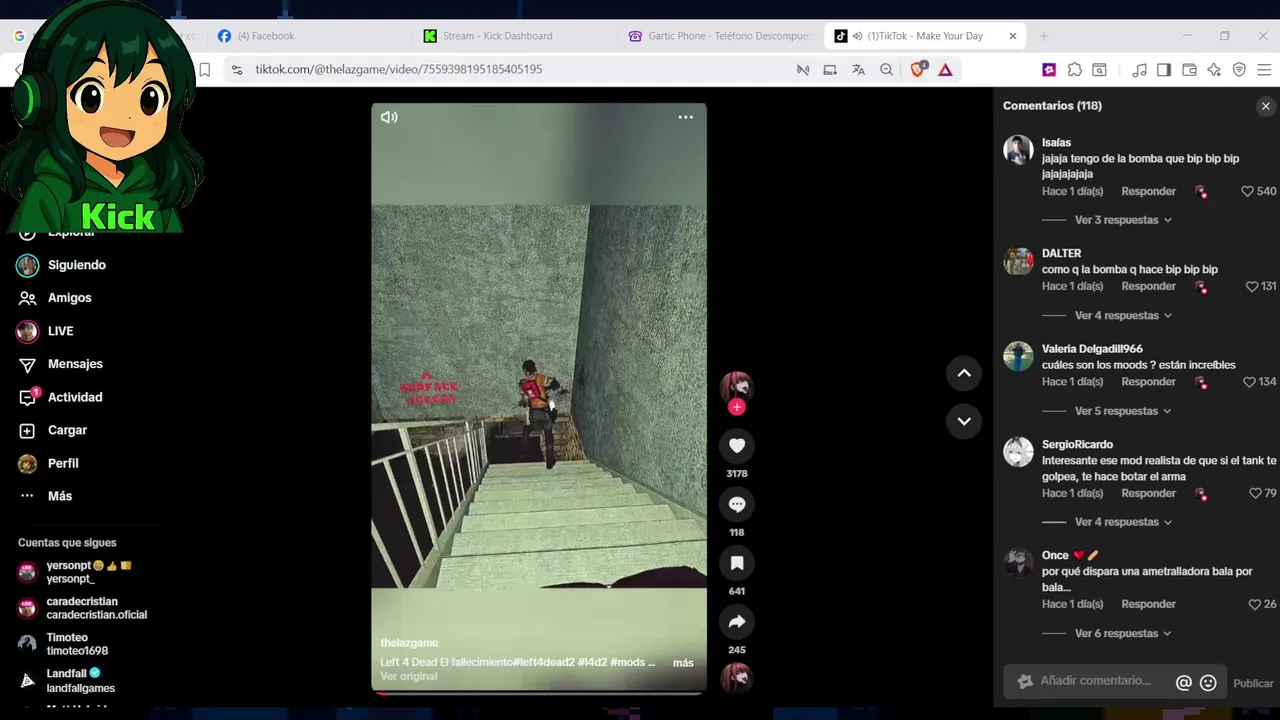Like Once's comment
1280x720 pixels.
1255,604
